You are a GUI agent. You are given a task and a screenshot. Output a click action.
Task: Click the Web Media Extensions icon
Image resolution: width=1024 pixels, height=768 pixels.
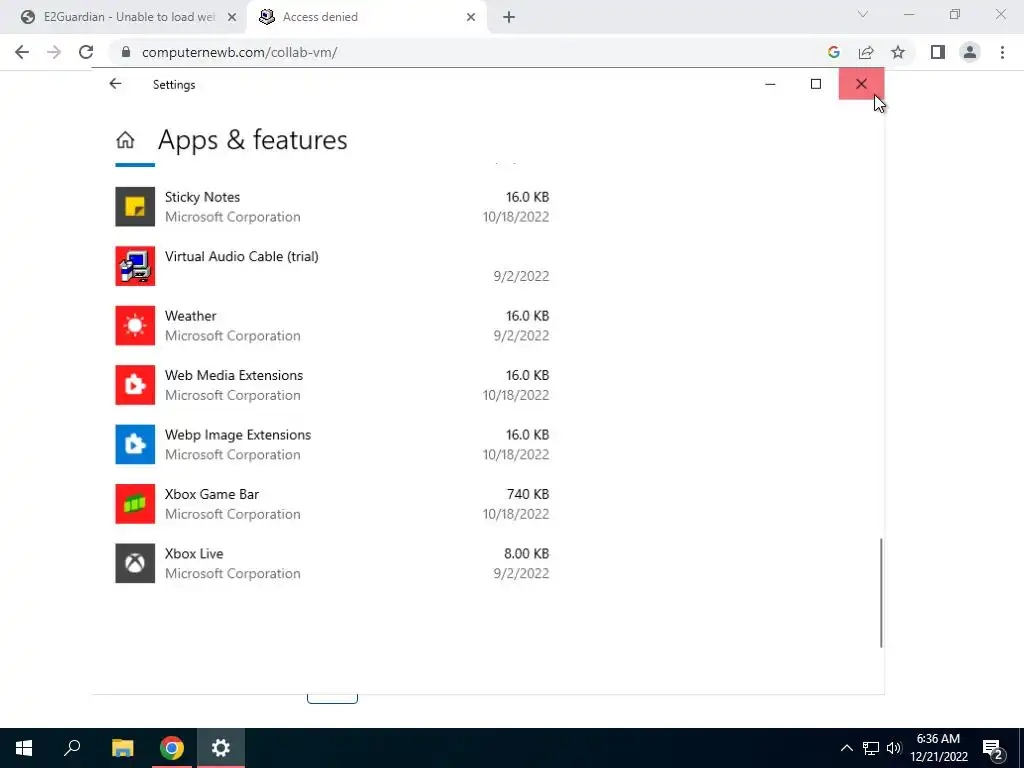point(135,385)
